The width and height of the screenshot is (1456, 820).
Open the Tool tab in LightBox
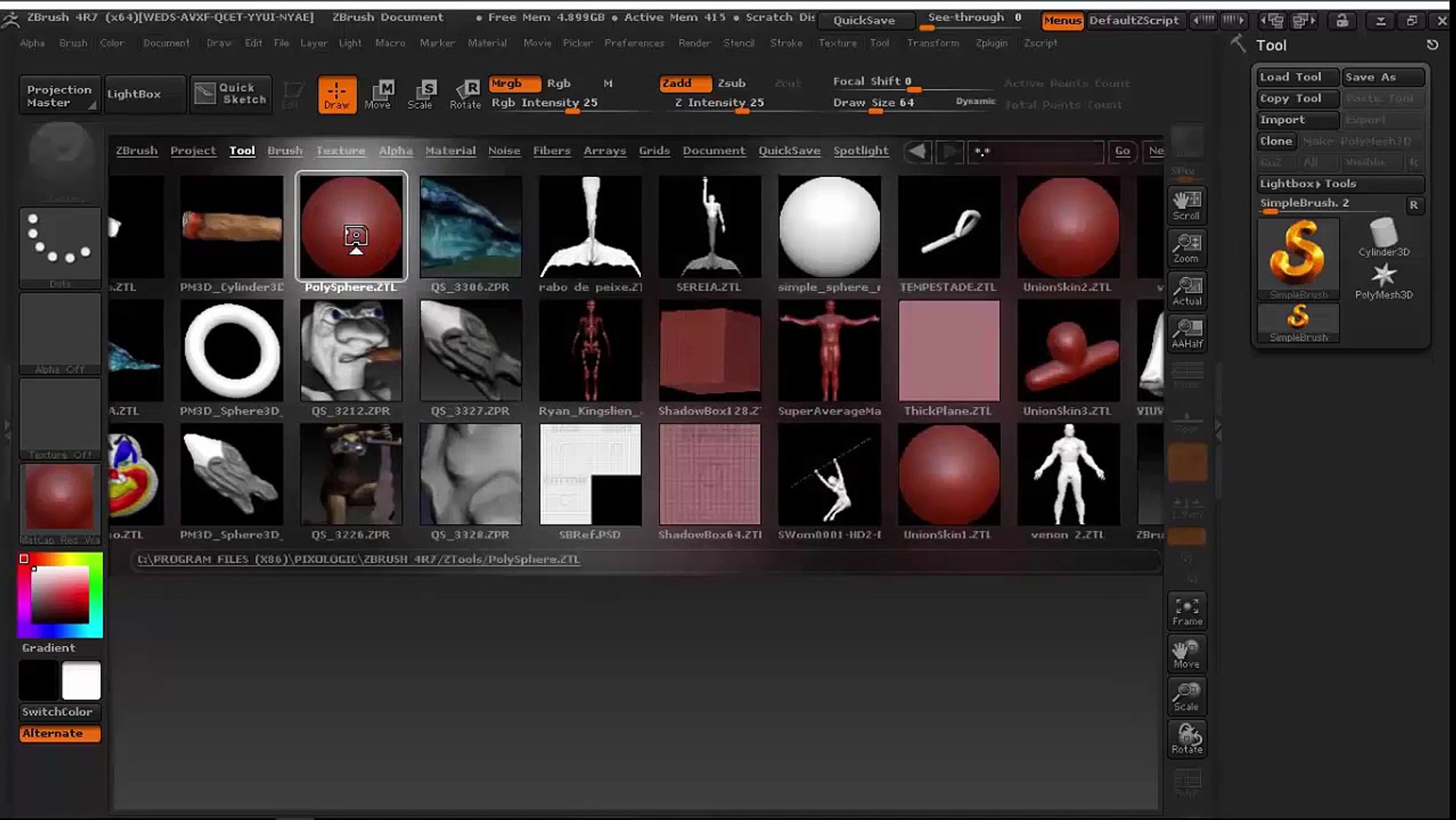coord(242,150)
